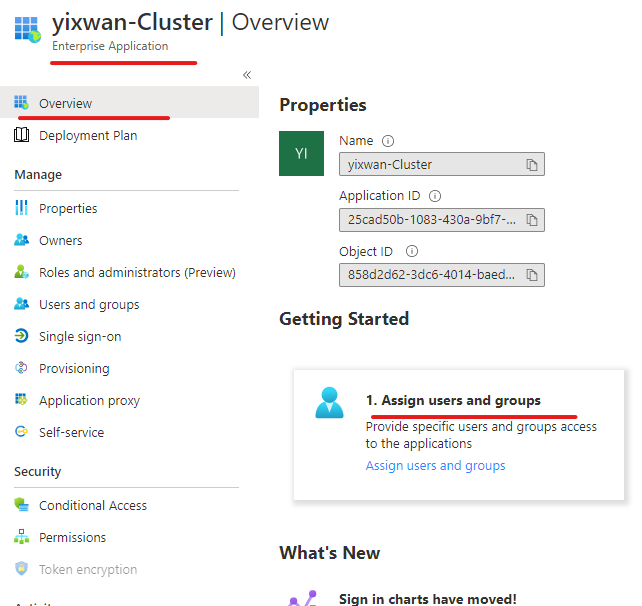This screenshot has height=606, width=642.
Task: Click the 'Sign in charts have moved!' heading
Action: pos(428,599)
